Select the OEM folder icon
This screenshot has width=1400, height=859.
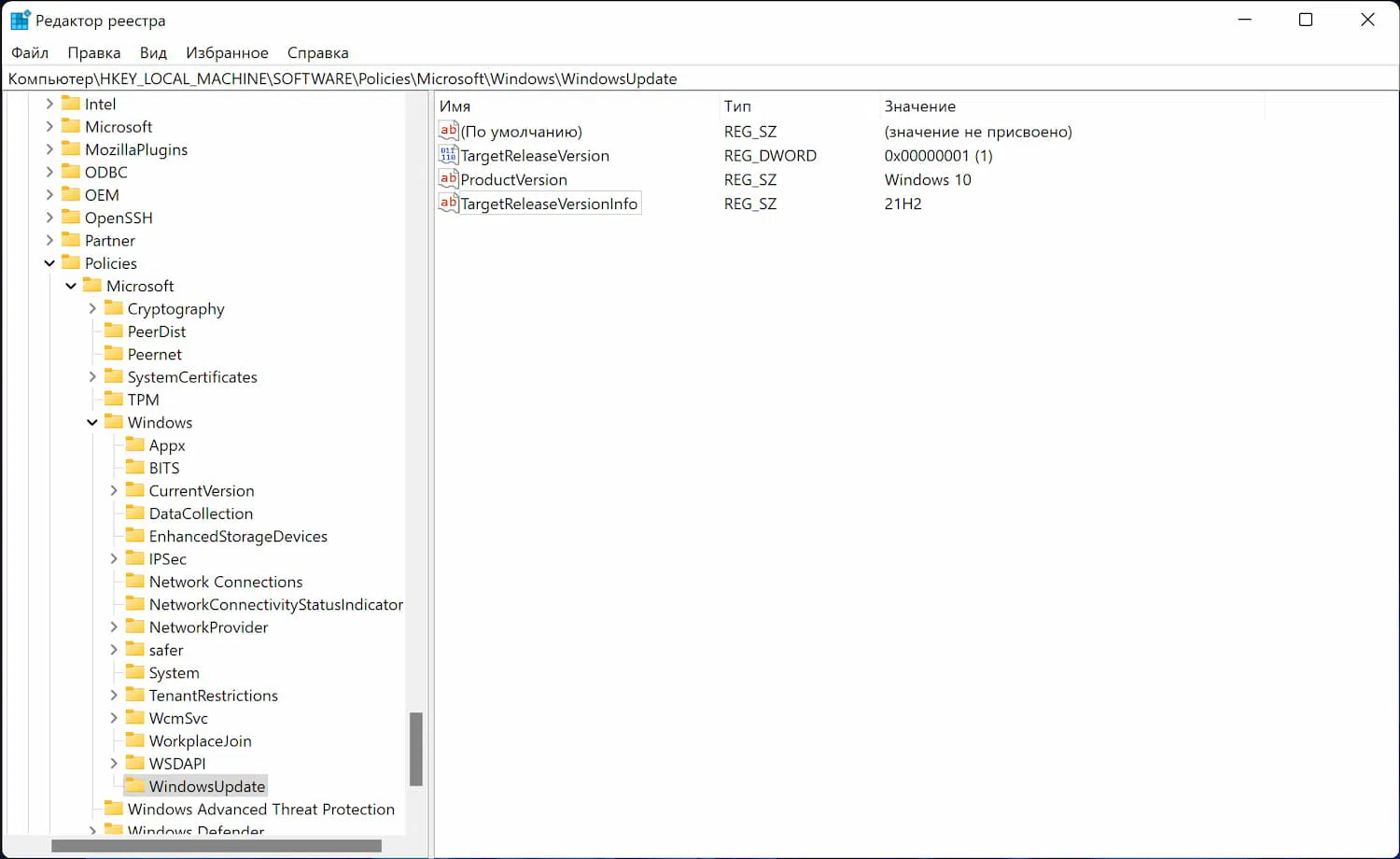pos(71,194)
